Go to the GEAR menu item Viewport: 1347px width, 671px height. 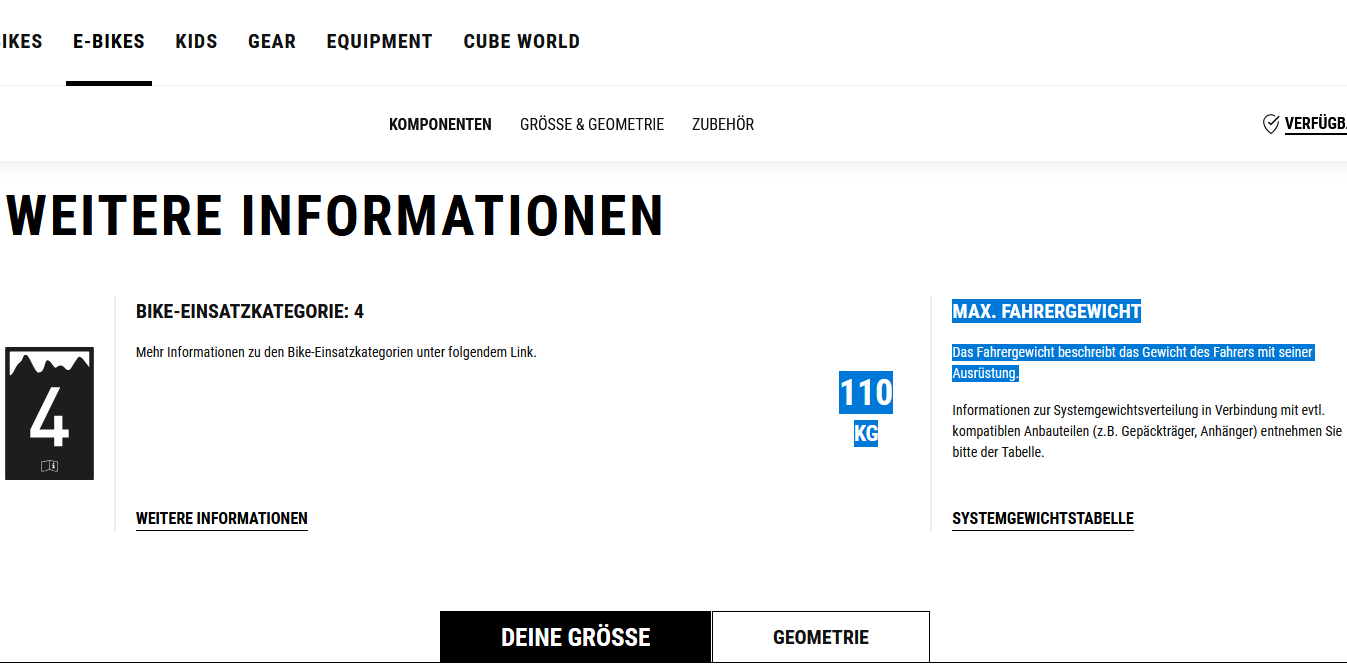[x=272, y=42]
